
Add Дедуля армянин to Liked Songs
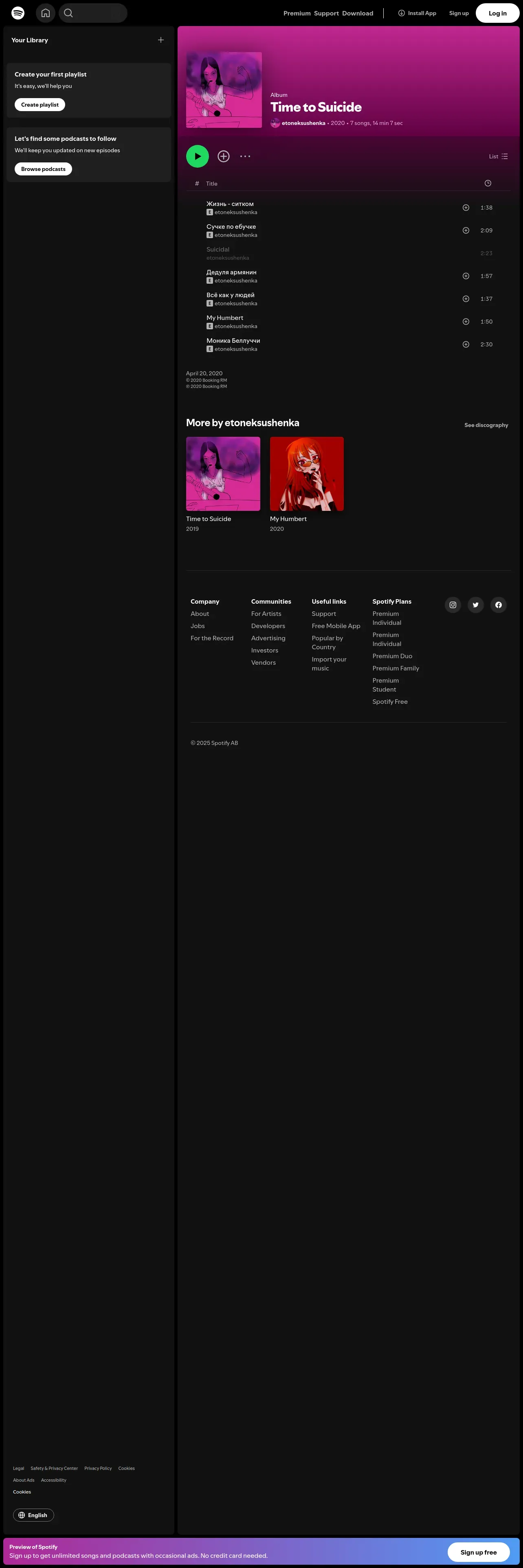(x=466, y=276)
